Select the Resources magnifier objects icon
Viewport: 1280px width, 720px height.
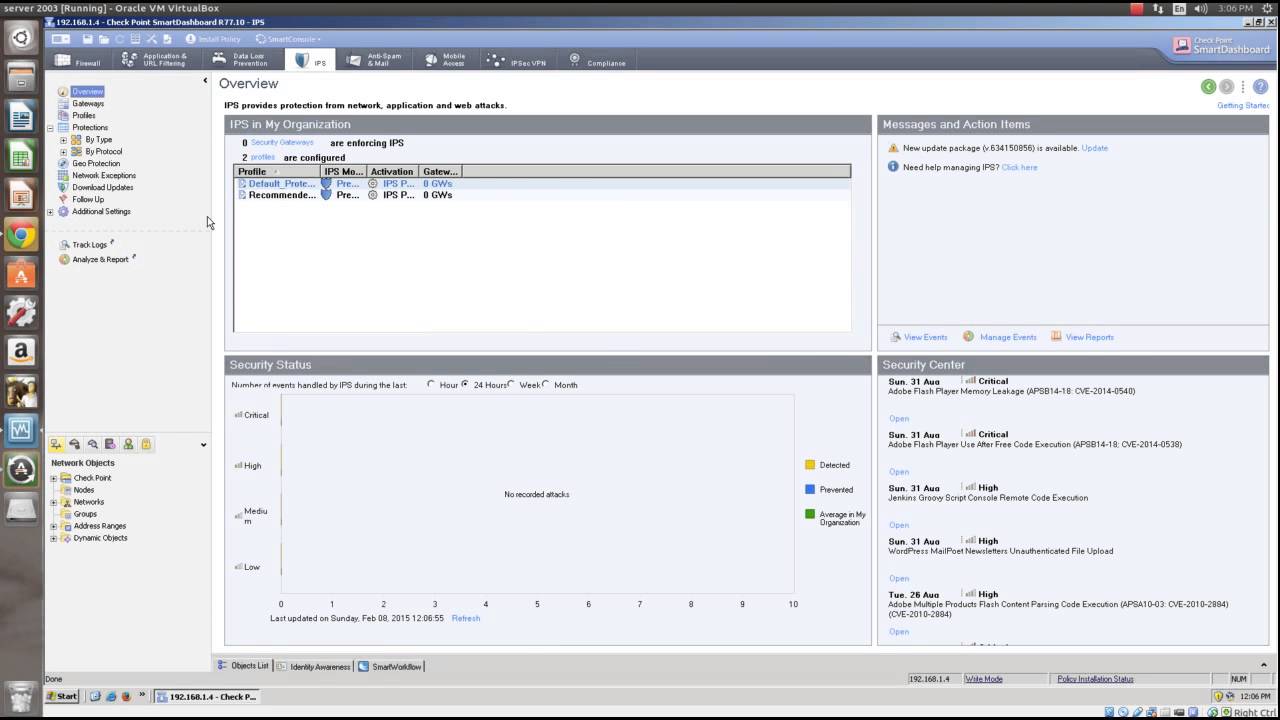tap(93, 444)
